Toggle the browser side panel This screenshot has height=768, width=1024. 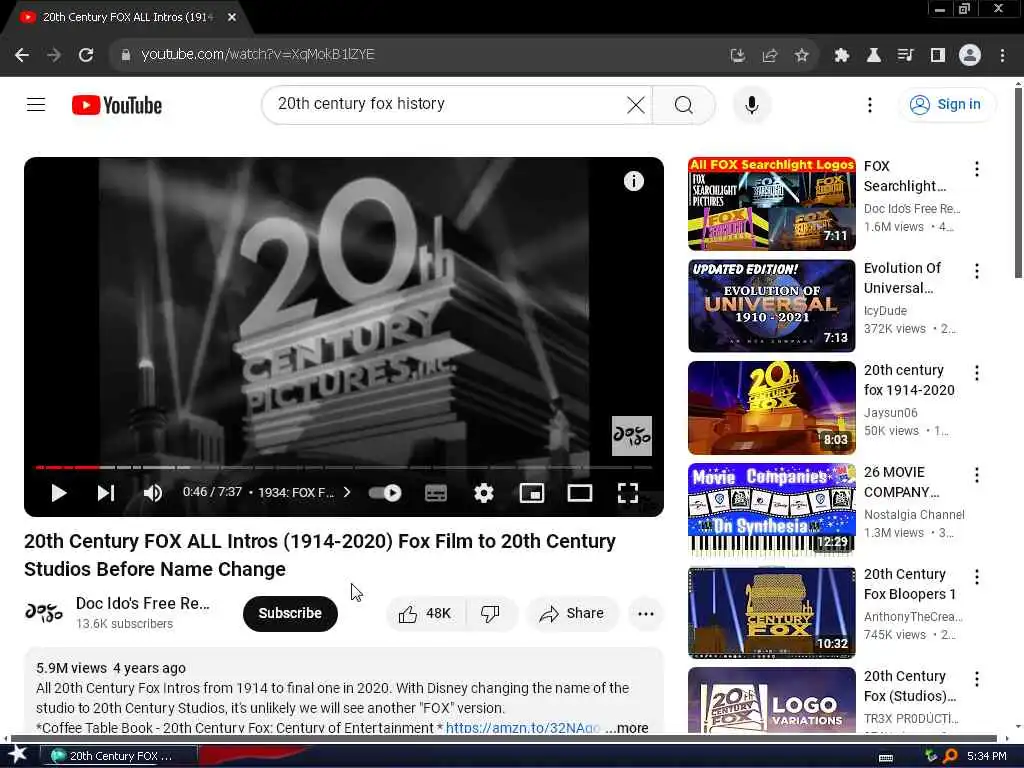point(937,56)
